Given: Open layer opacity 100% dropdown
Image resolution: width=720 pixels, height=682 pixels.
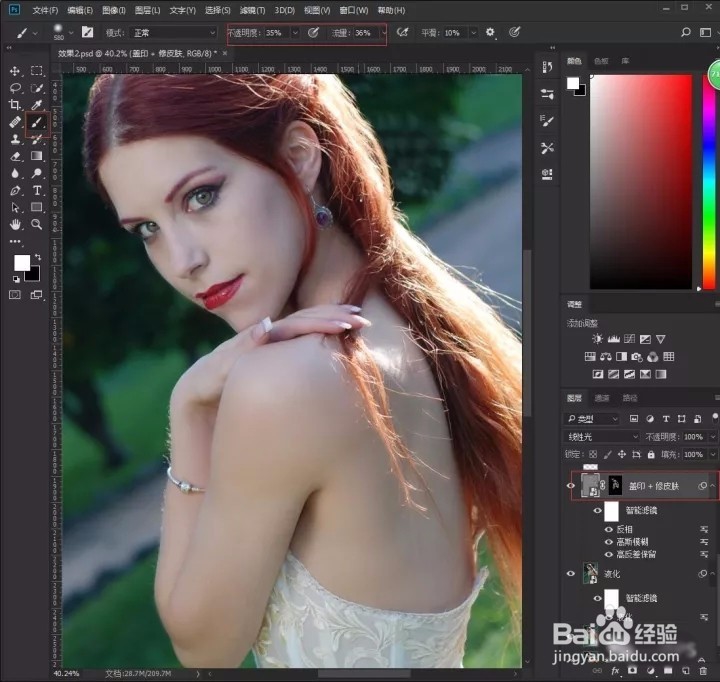Looking at the screenshot, I should tap(713, 437).
